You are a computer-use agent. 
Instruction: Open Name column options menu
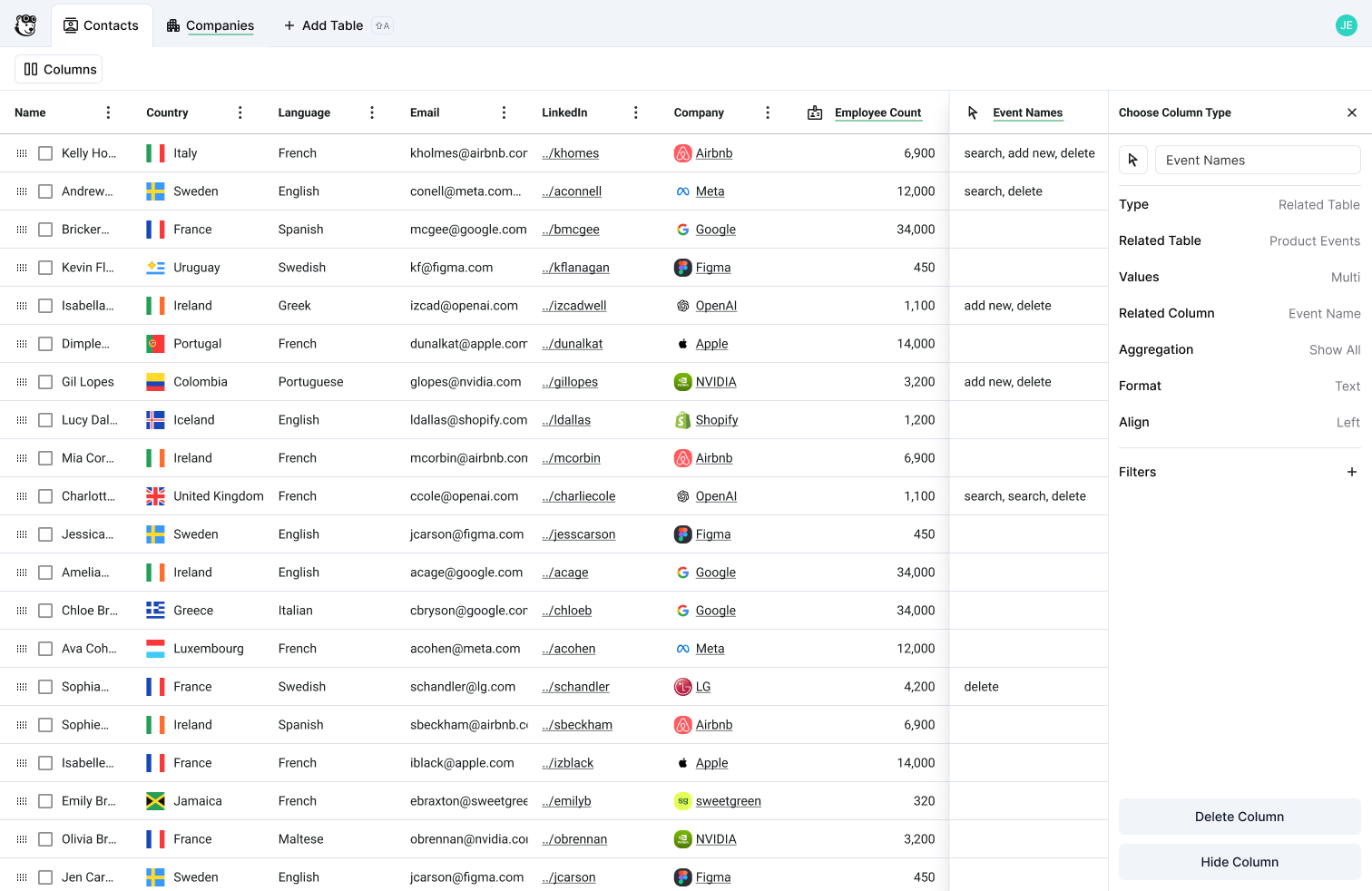click(x=108, y=113)
